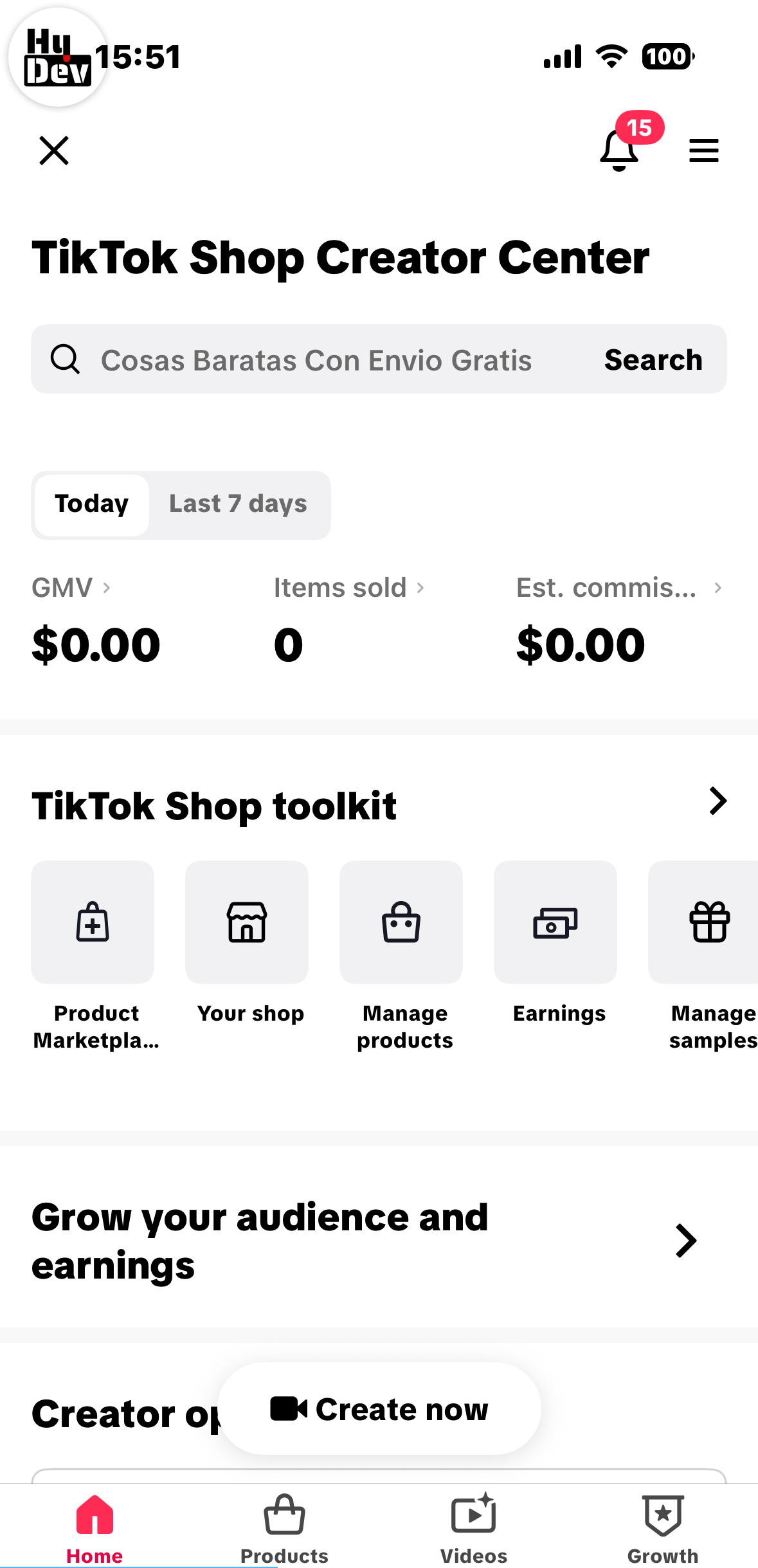Tap the Product Marketplace toolkit icon
This screenshot has width=758, height=1568.
tap(93, 922)
